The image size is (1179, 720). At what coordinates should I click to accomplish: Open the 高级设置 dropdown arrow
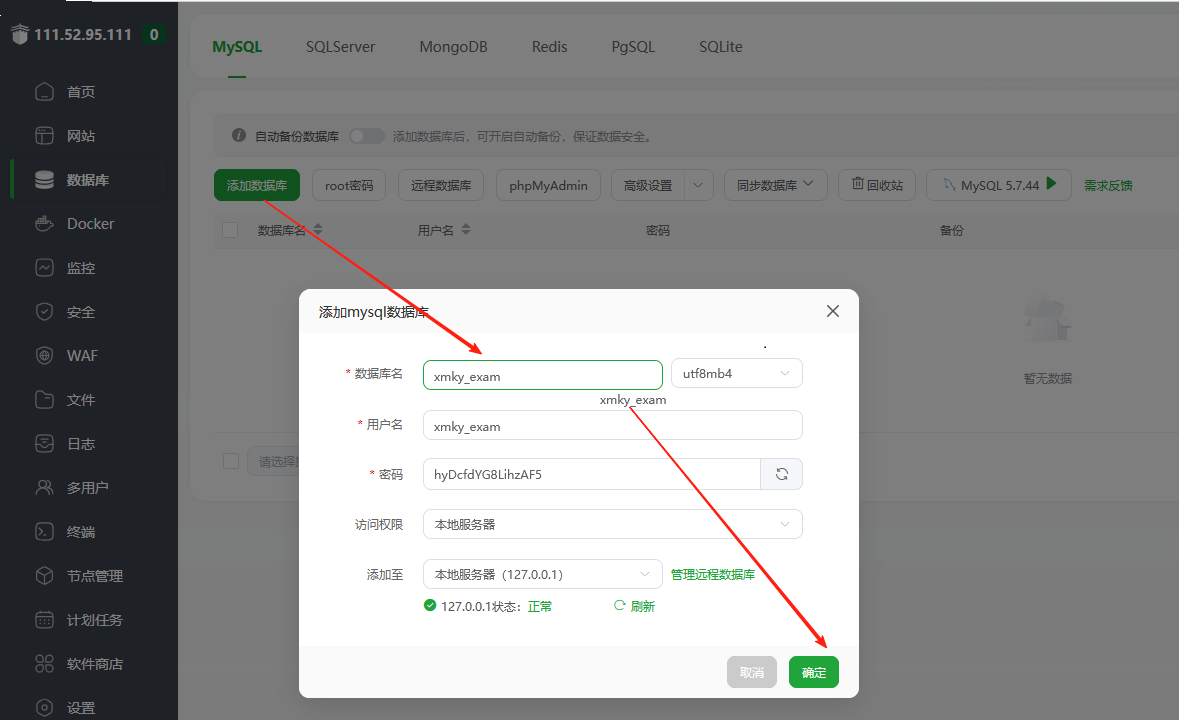[698, 184]
